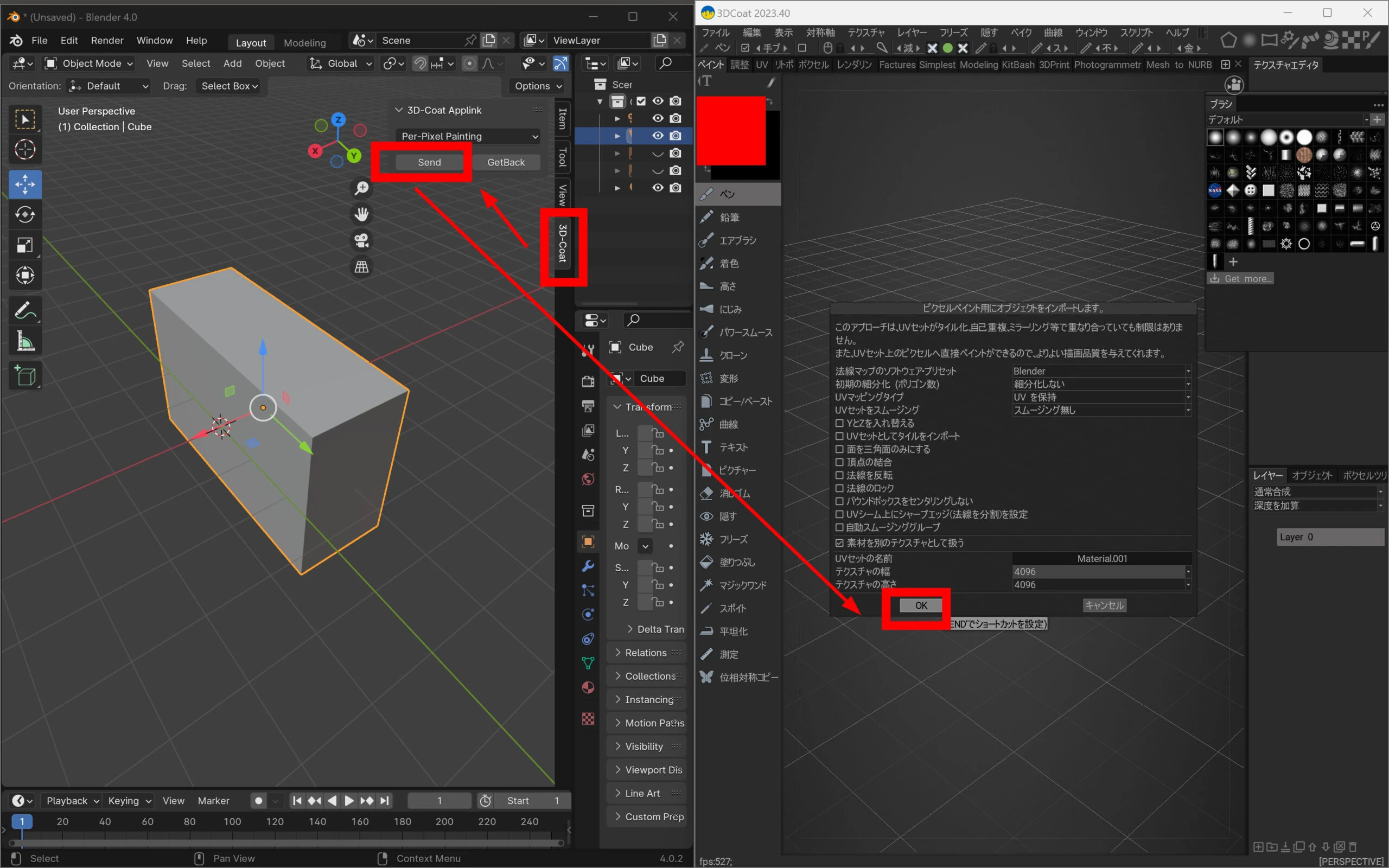The image size is (1389, 868).
Task: Select the 塗りつぶし fill tool
Action: 736,562
